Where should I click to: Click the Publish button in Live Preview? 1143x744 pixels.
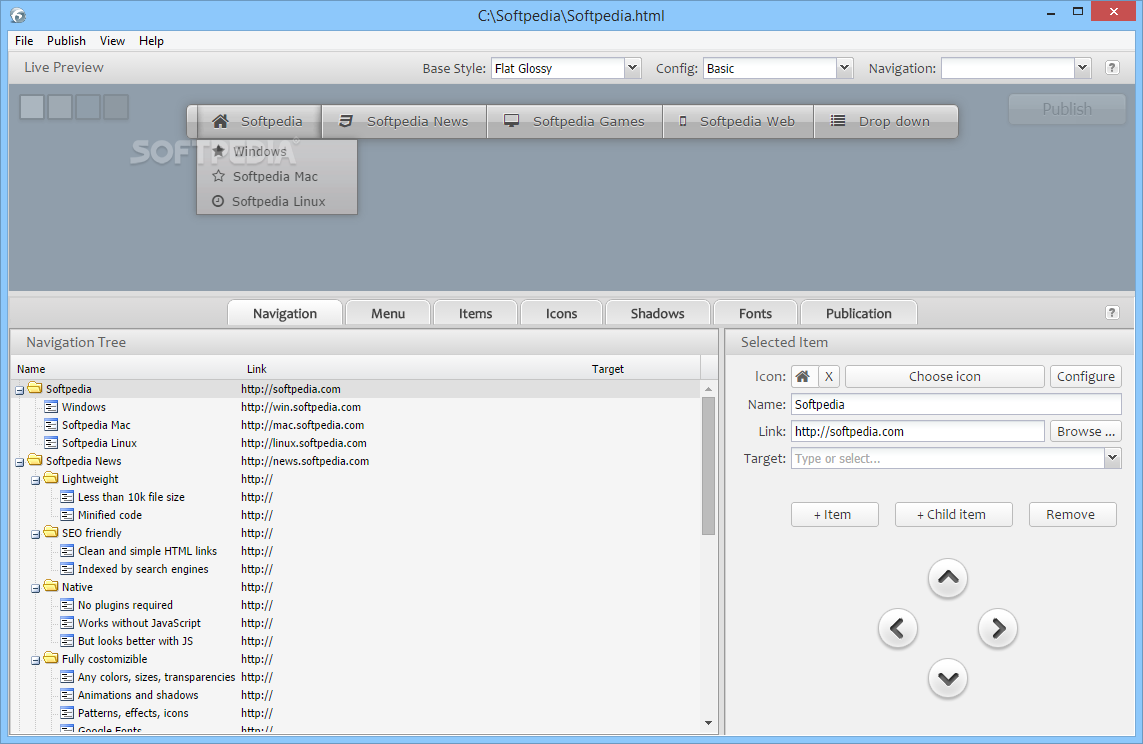[x=1067, y=109]
